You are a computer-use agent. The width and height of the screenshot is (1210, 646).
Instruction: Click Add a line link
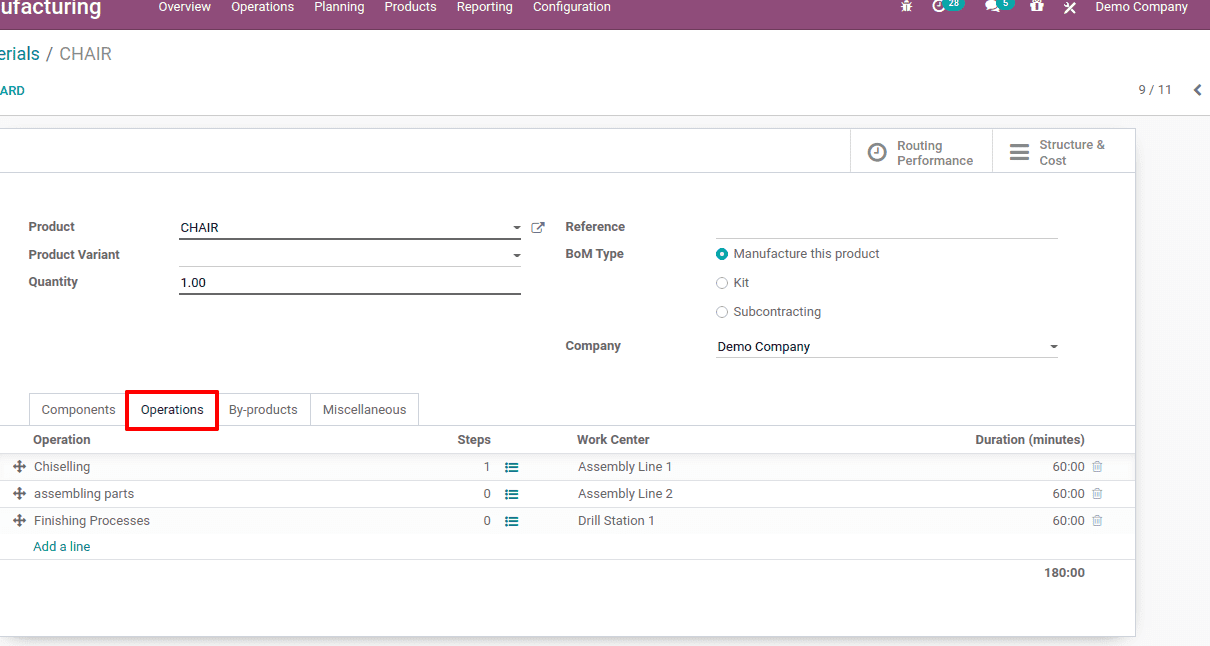(x=61, y=547)
